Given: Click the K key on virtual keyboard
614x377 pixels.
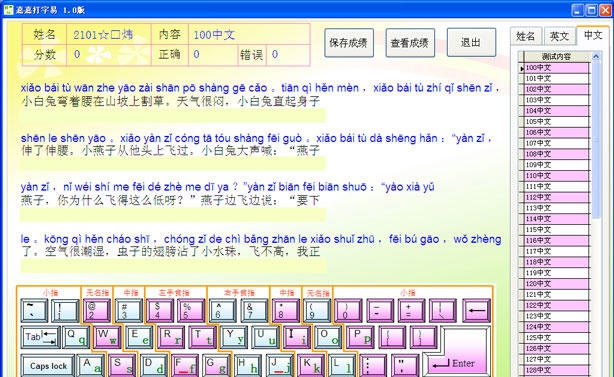Looking at the screenshot, I should coord(312,366).
